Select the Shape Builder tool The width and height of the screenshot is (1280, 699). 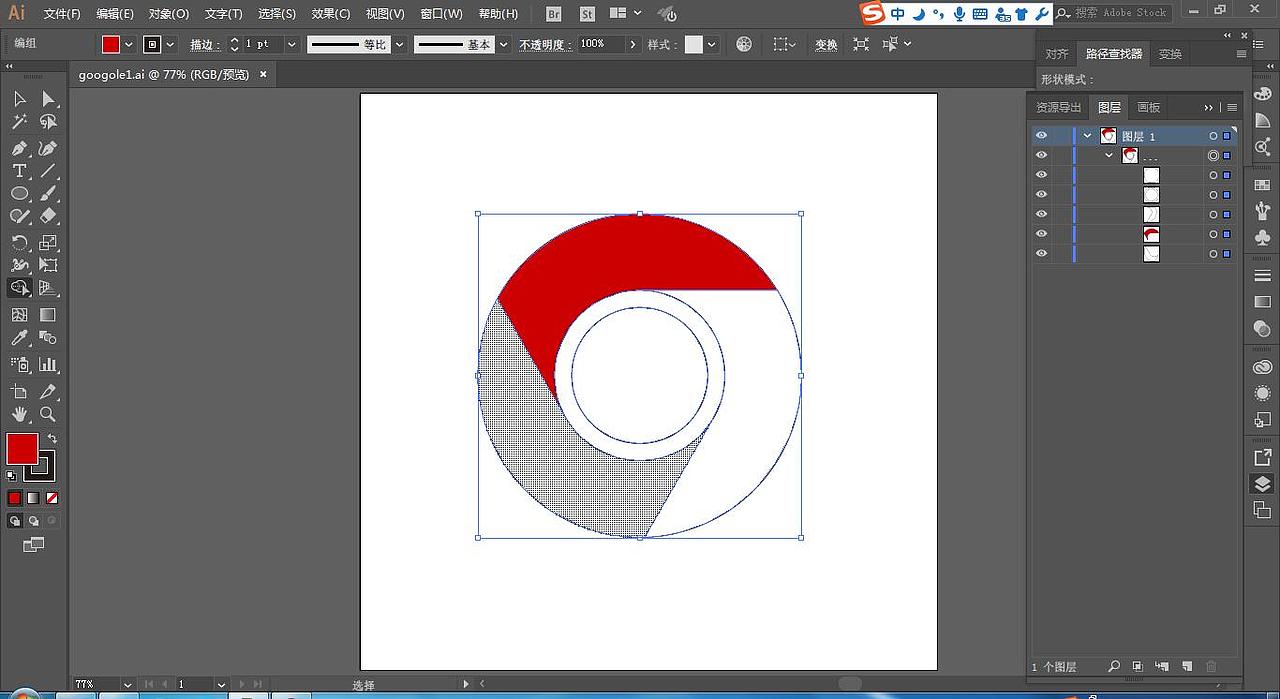pos(20,288)
